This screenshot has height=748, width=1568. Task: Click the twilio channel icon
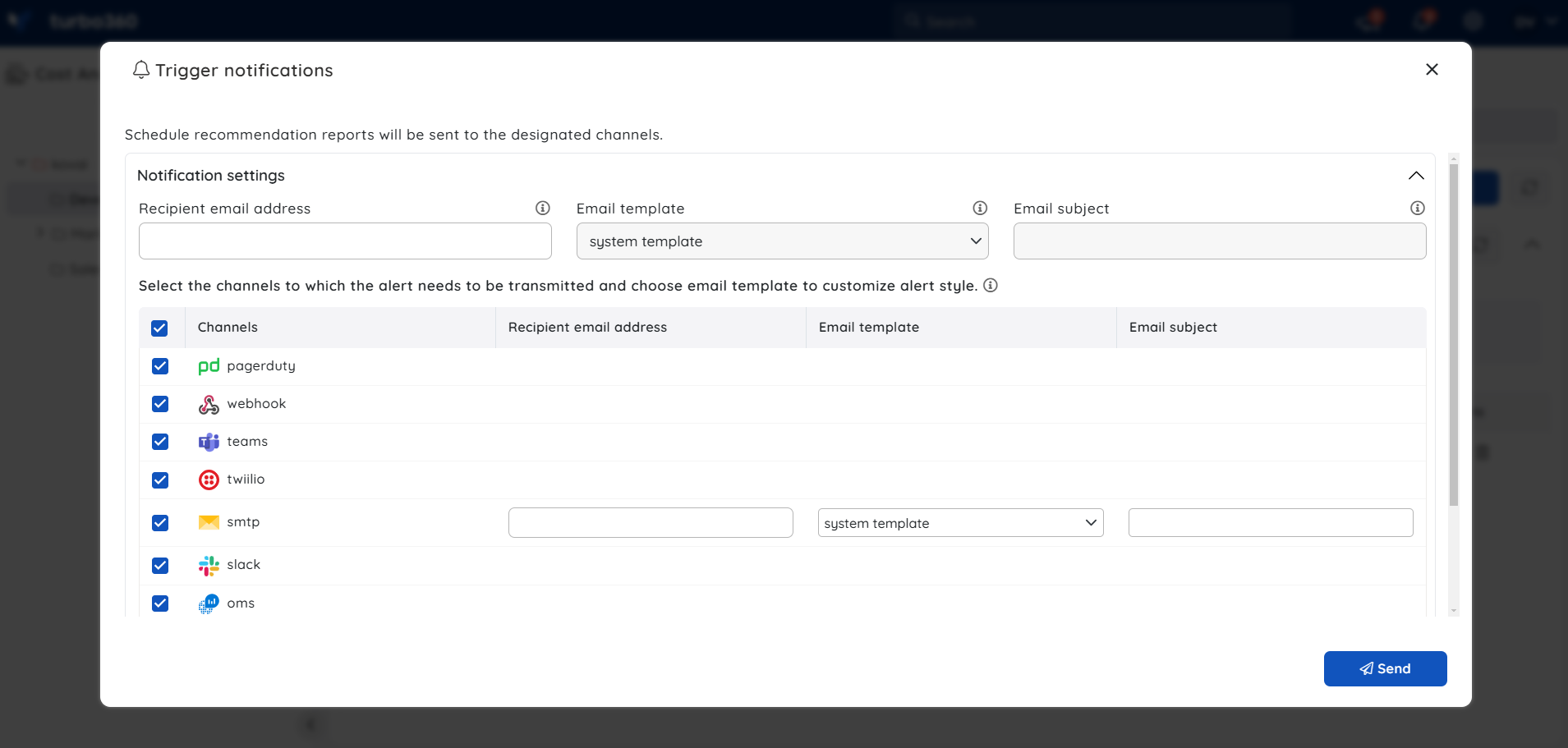tap(209, 480)
